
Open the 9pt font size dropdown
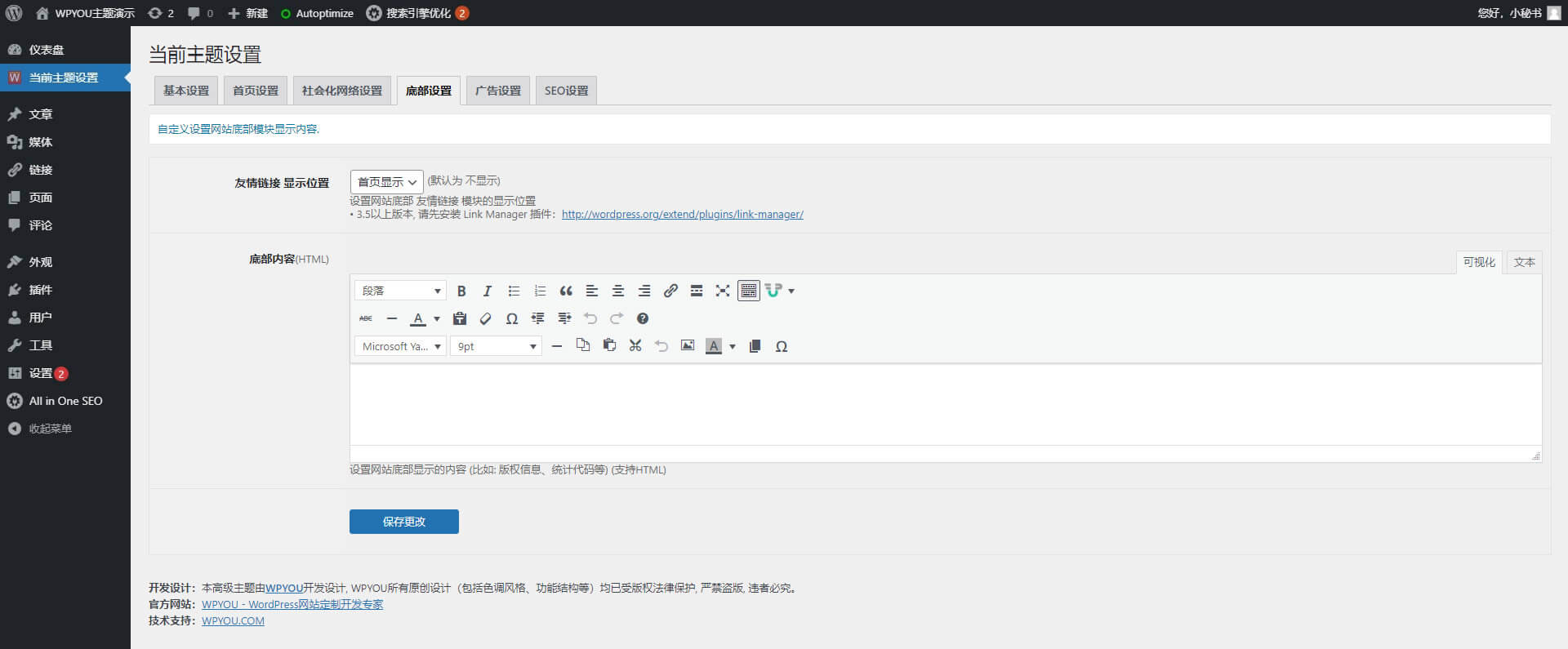tap(496, 346)
